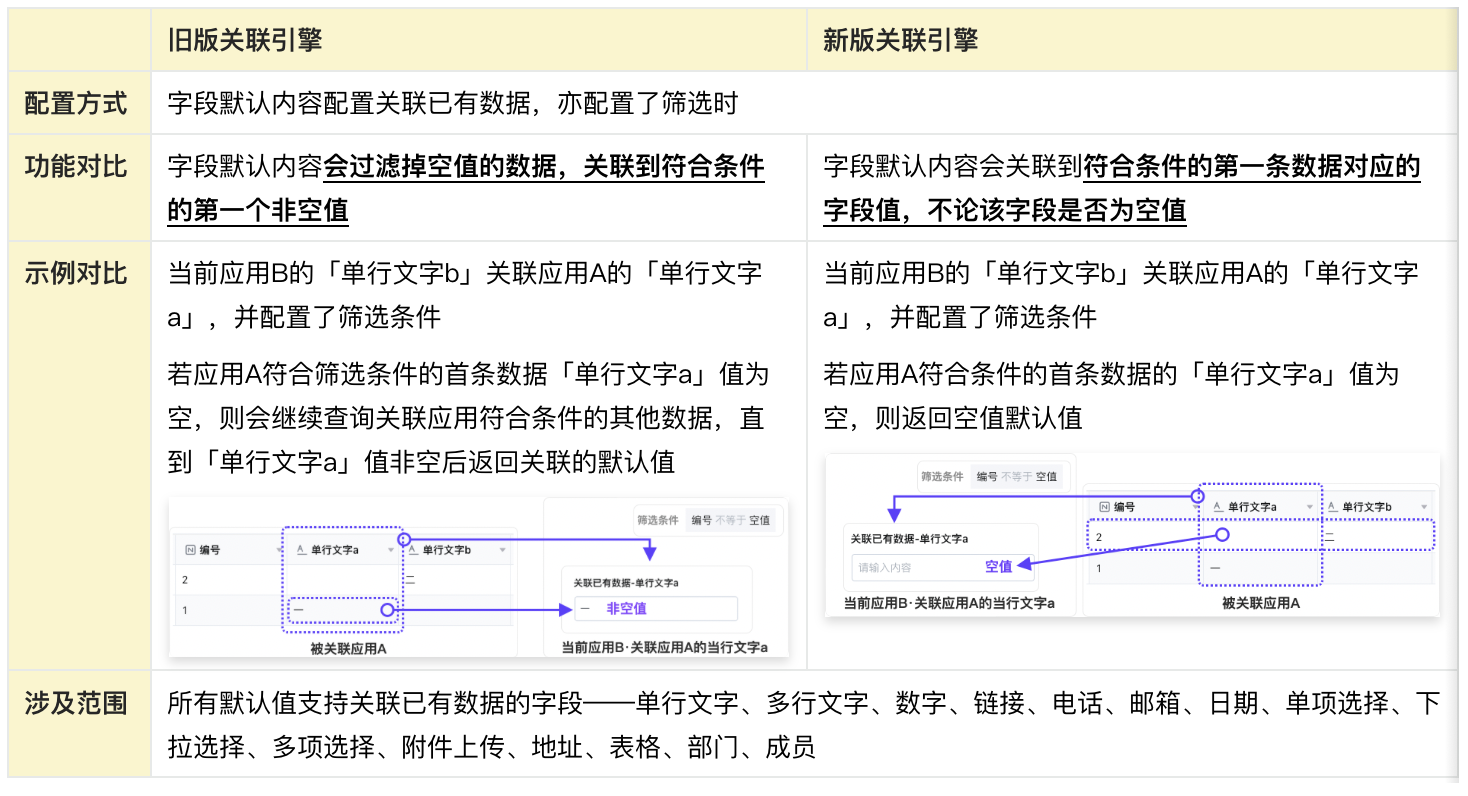Click caption 被关联应用A in new-engine example
The image size is (1468, 796).
point(1261,603)
